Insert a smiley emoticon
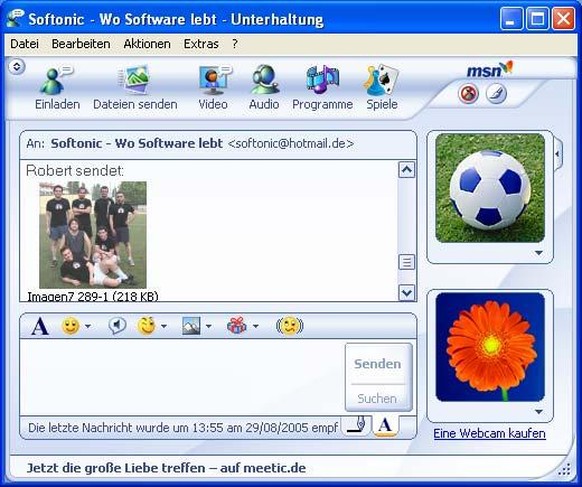582x487 pixels. click(71, 326)
